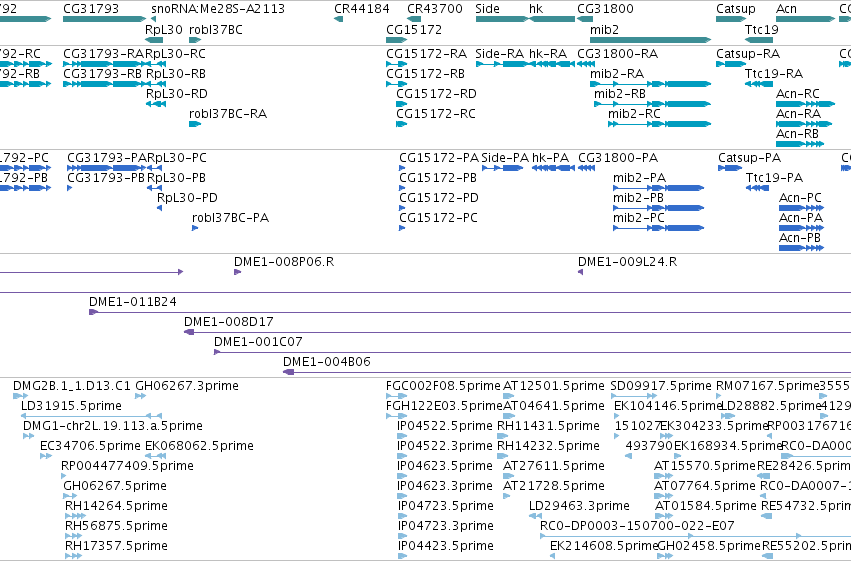851x561 pixels.
Task: Open BAC clone DME1-004B06
Action: (327, 362)
